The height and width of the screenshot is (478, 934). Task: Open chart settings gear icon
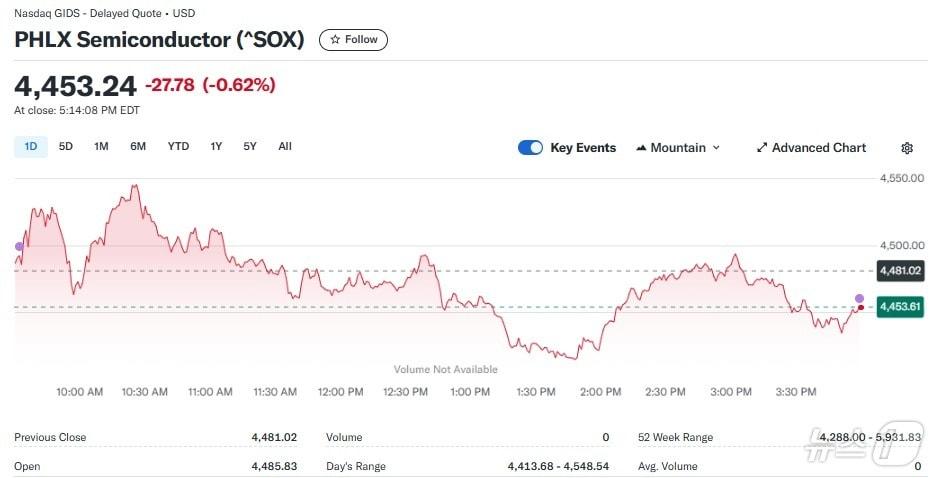[907, 148]
